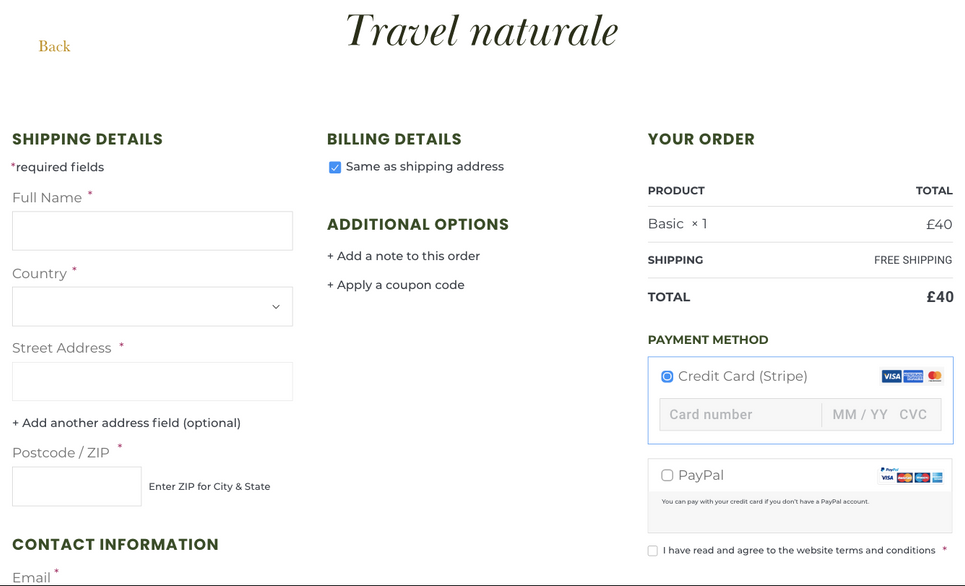Expand Apply a coupon code

coord(395,285)
